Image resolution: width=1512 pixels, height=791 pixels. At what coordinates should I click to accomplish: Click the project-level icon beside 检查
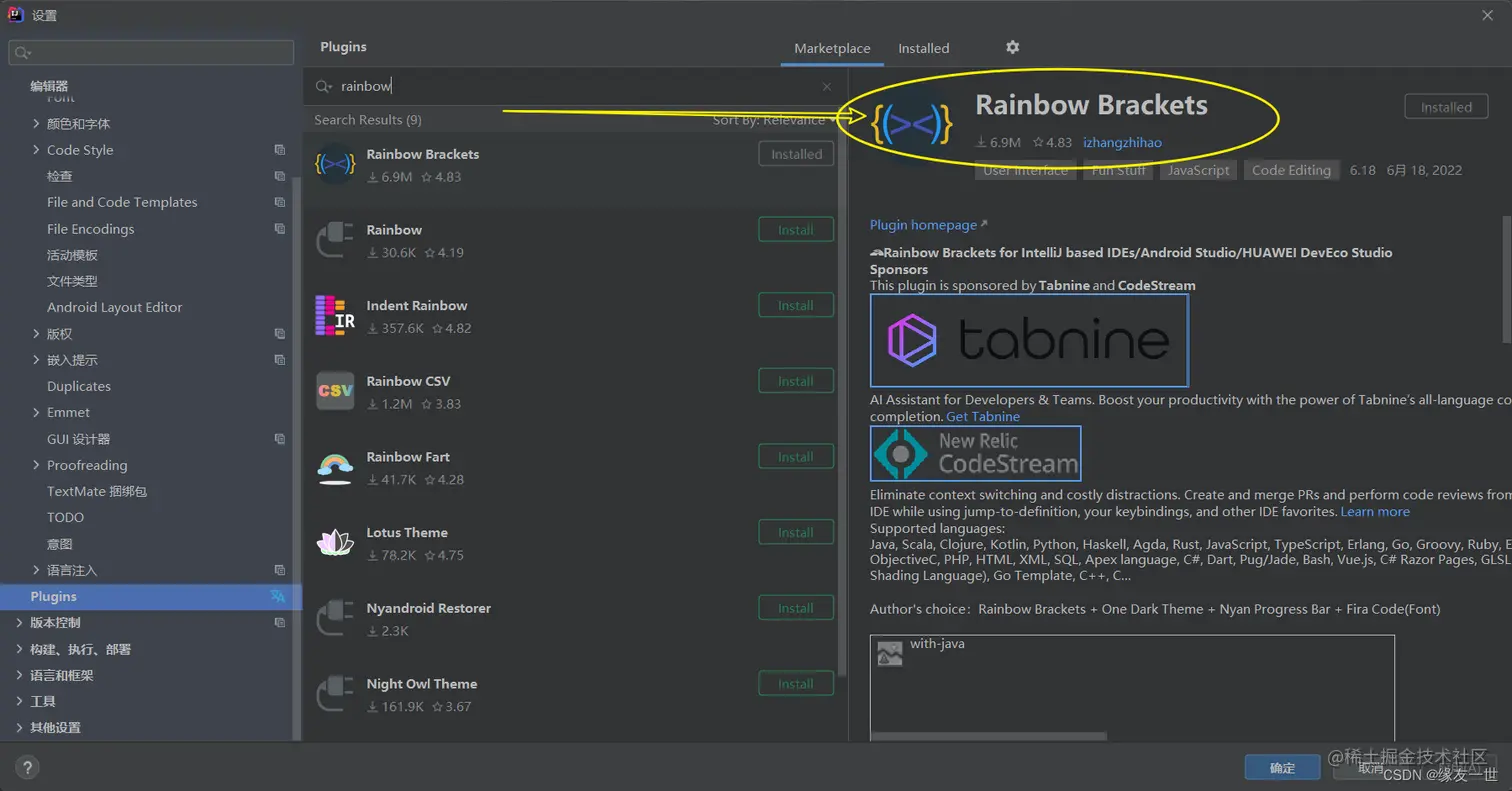(x=280, y=176)
